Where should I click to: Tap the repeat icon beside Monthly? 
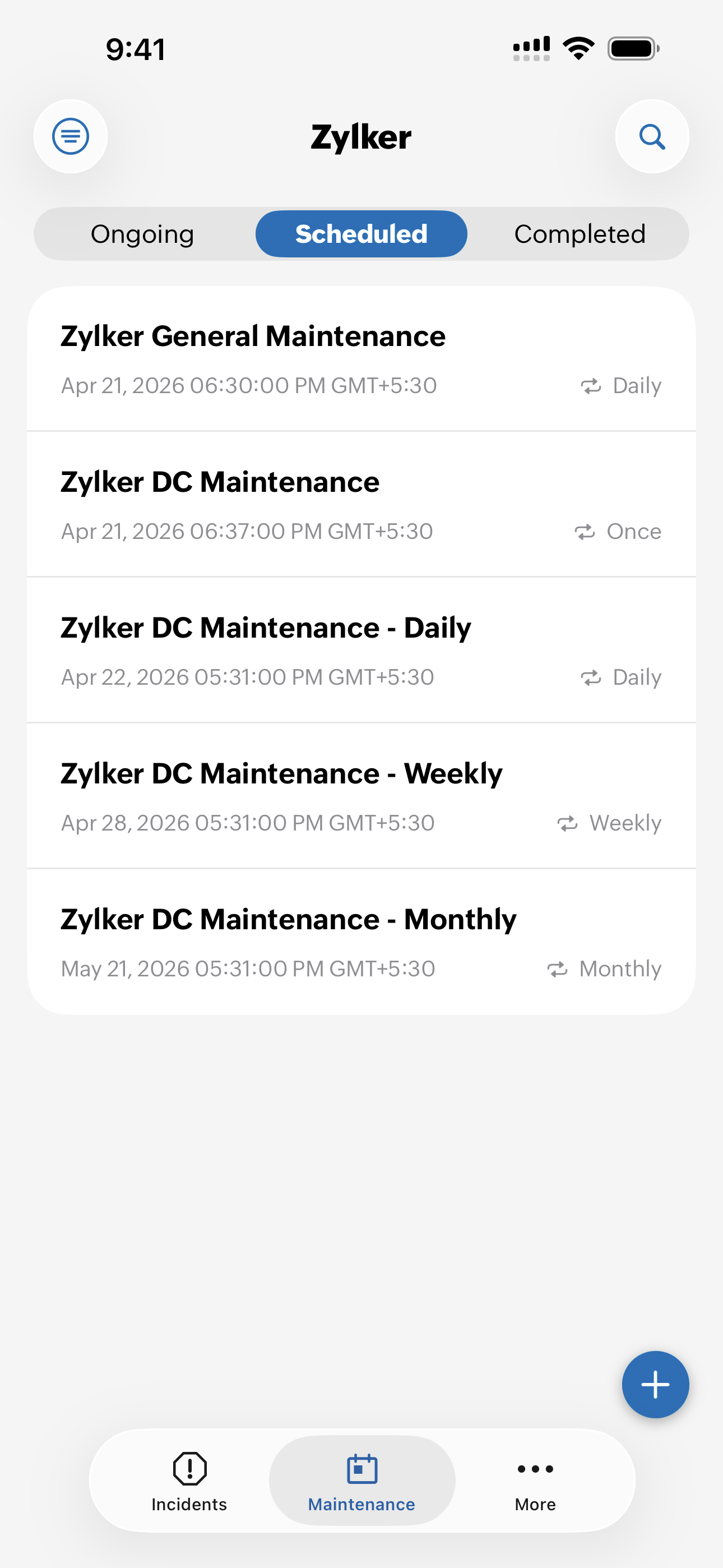click(x=557, y=969)
